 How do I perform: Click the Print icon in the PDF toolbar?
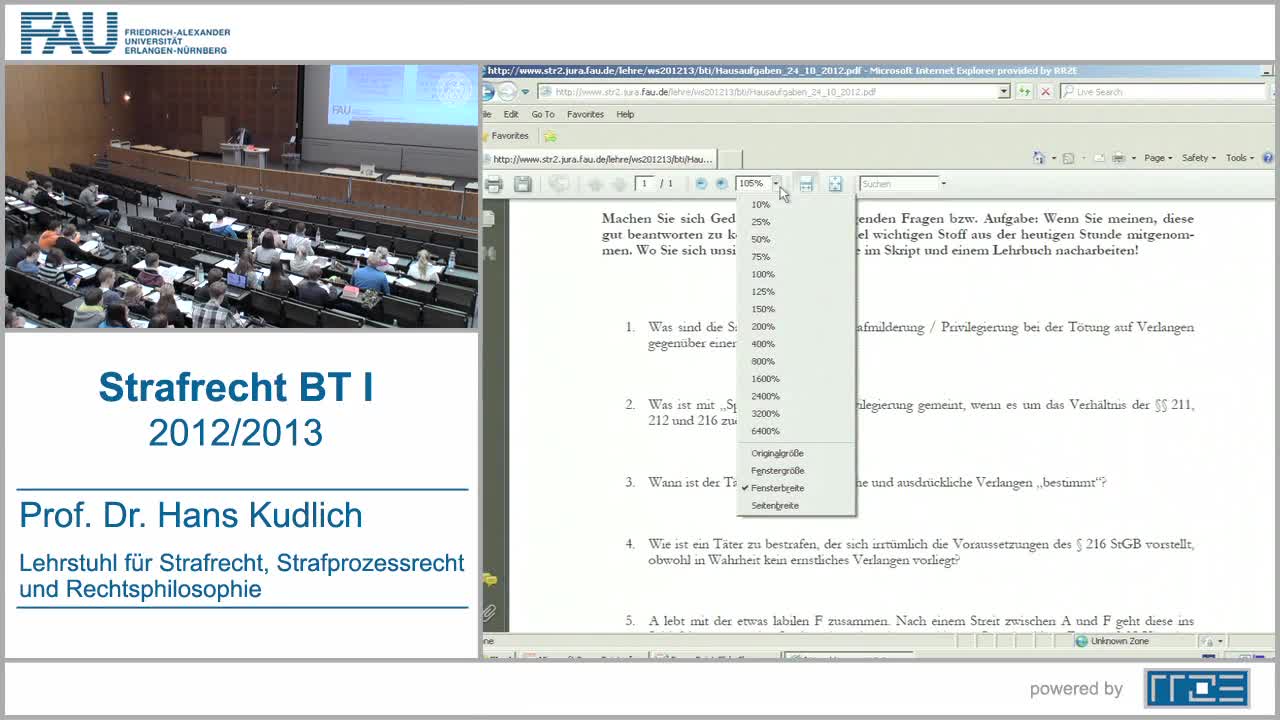pyautogui.click(x=494, y=183)
